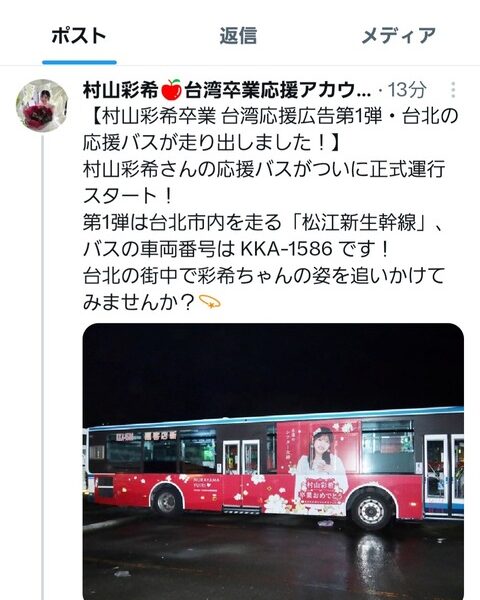The image size is (480, 600).
Task: Click the gold ring emoji ending the post
Action: pos(210,302)
